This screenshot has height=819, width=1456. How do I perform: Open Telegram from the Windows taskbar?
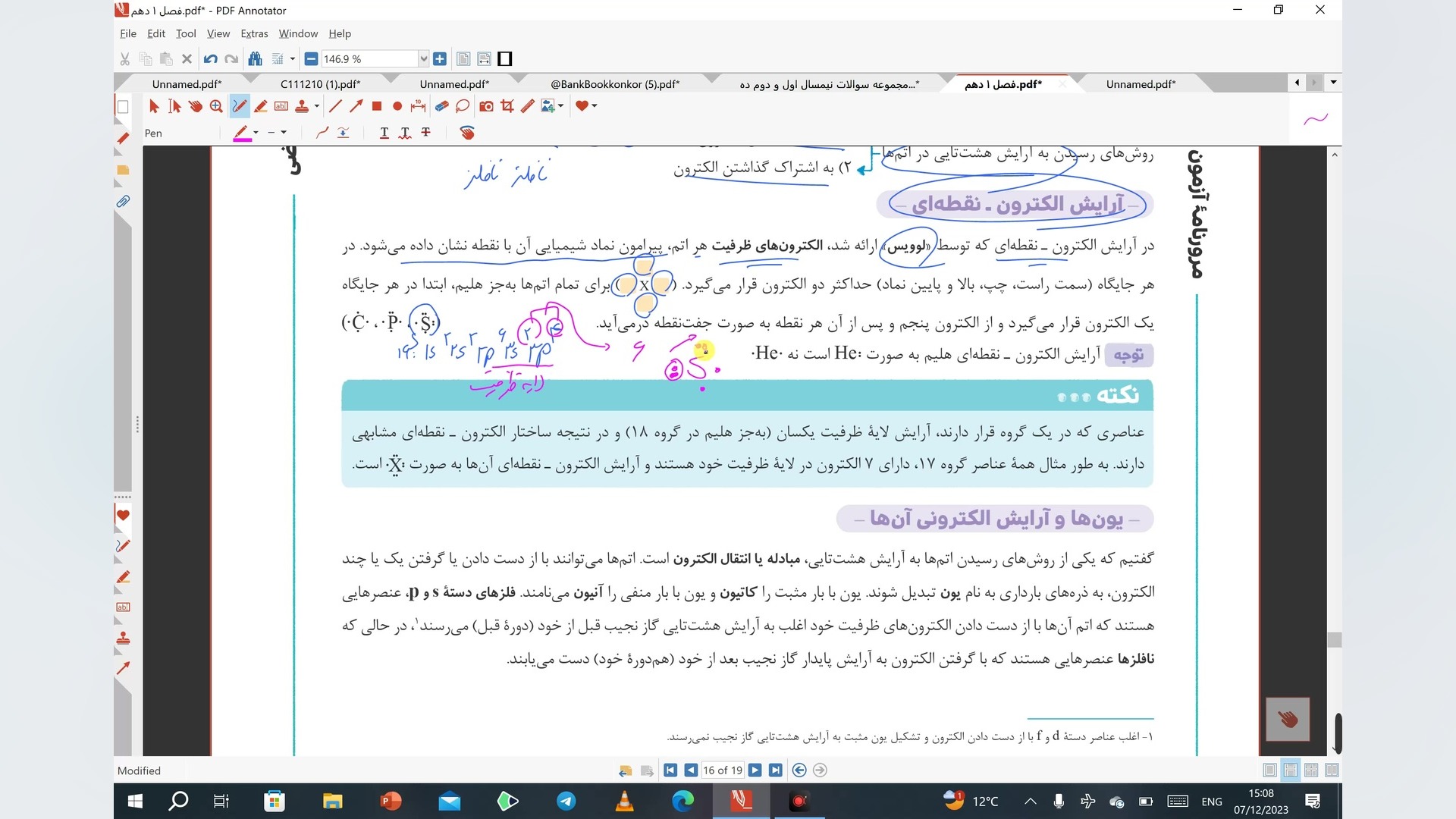point(566,801)
